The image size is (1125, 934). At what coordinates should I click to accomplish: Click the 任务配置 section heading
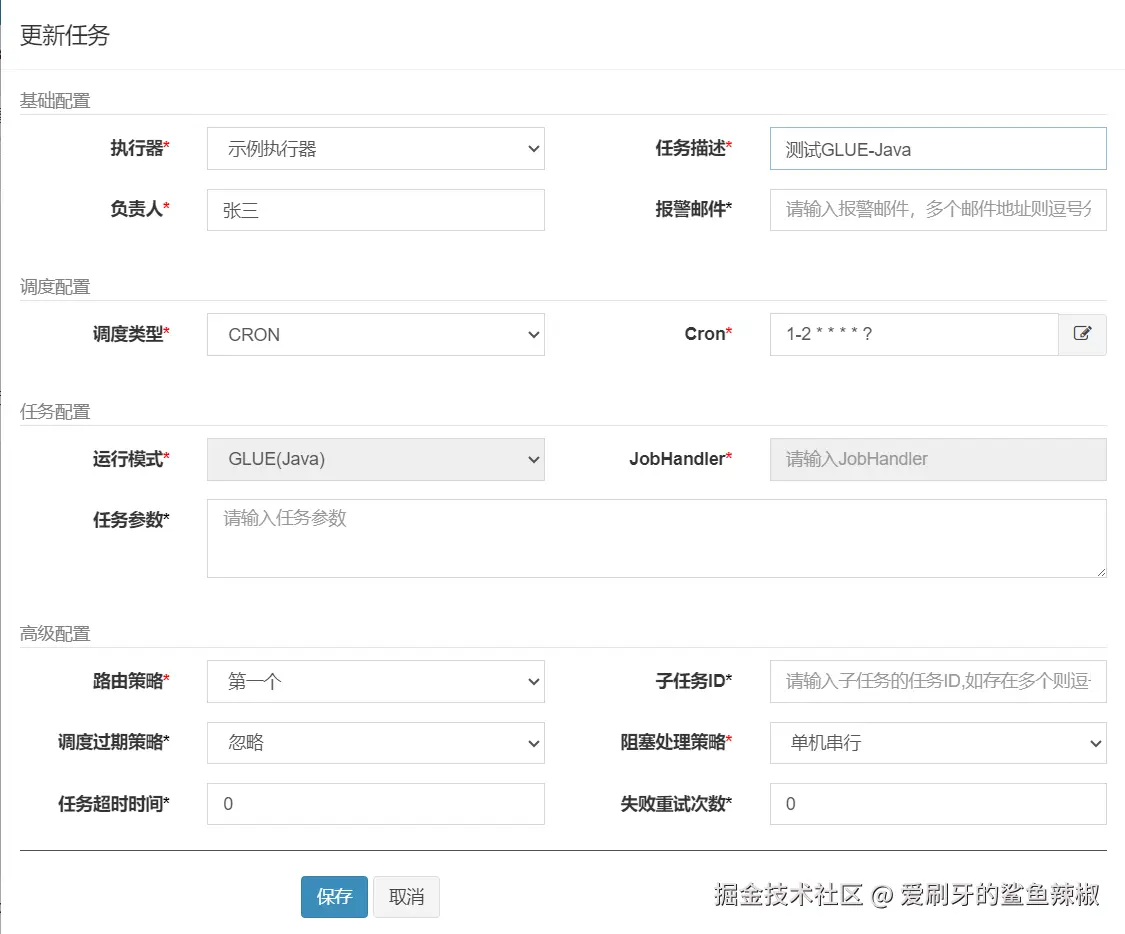55,412
